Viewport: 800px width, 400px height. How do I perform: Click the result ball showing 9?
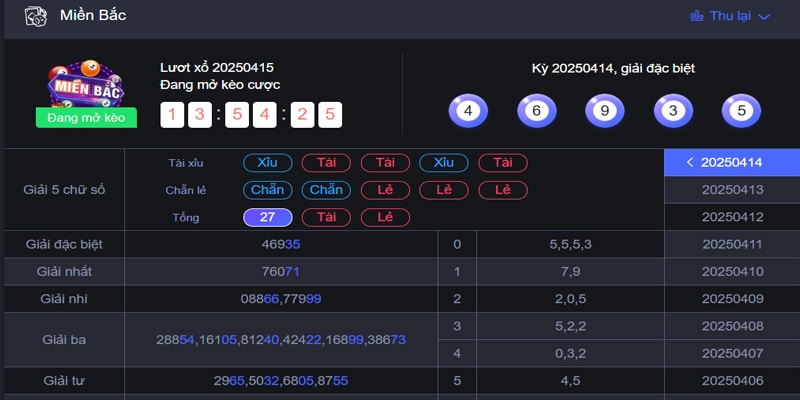[604, 111]
